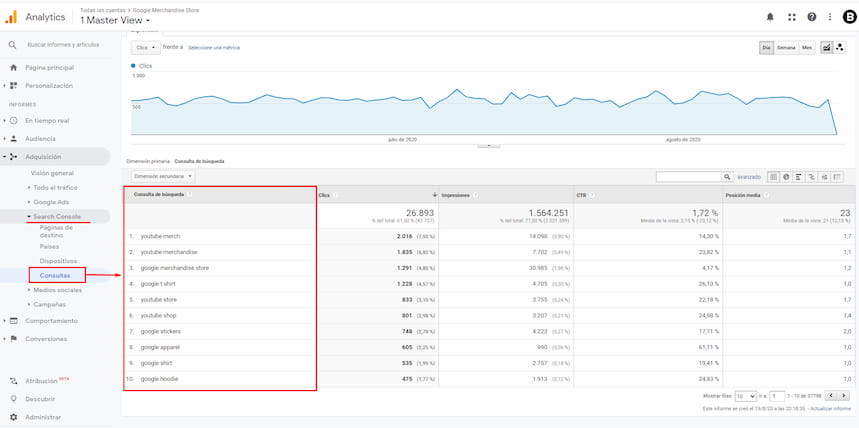Click the Analytics logo icon
The image size is (859, 428).
click(x=11, y=17)
